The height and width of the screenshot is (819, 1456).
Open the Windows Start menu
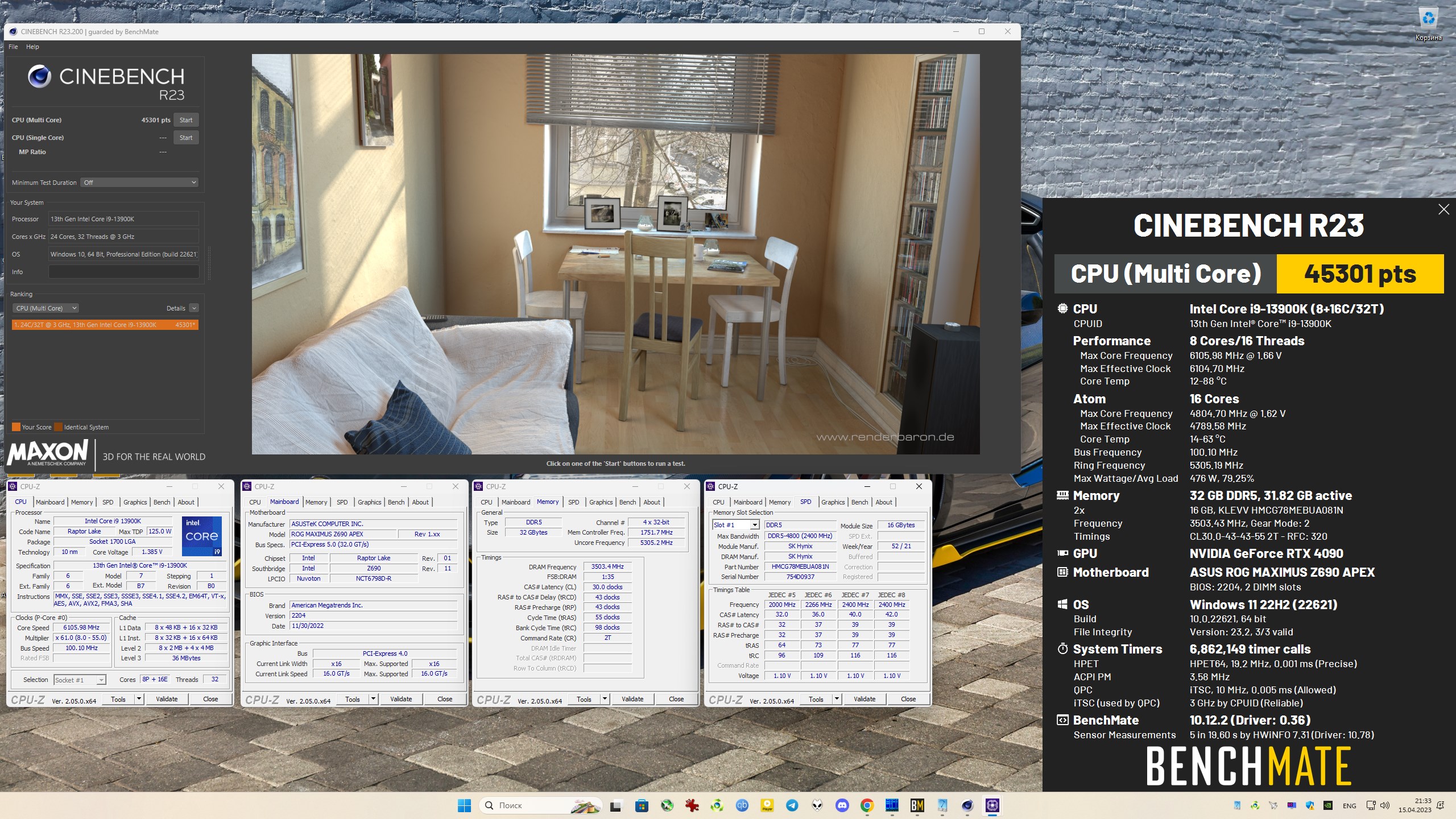(464, 805)
